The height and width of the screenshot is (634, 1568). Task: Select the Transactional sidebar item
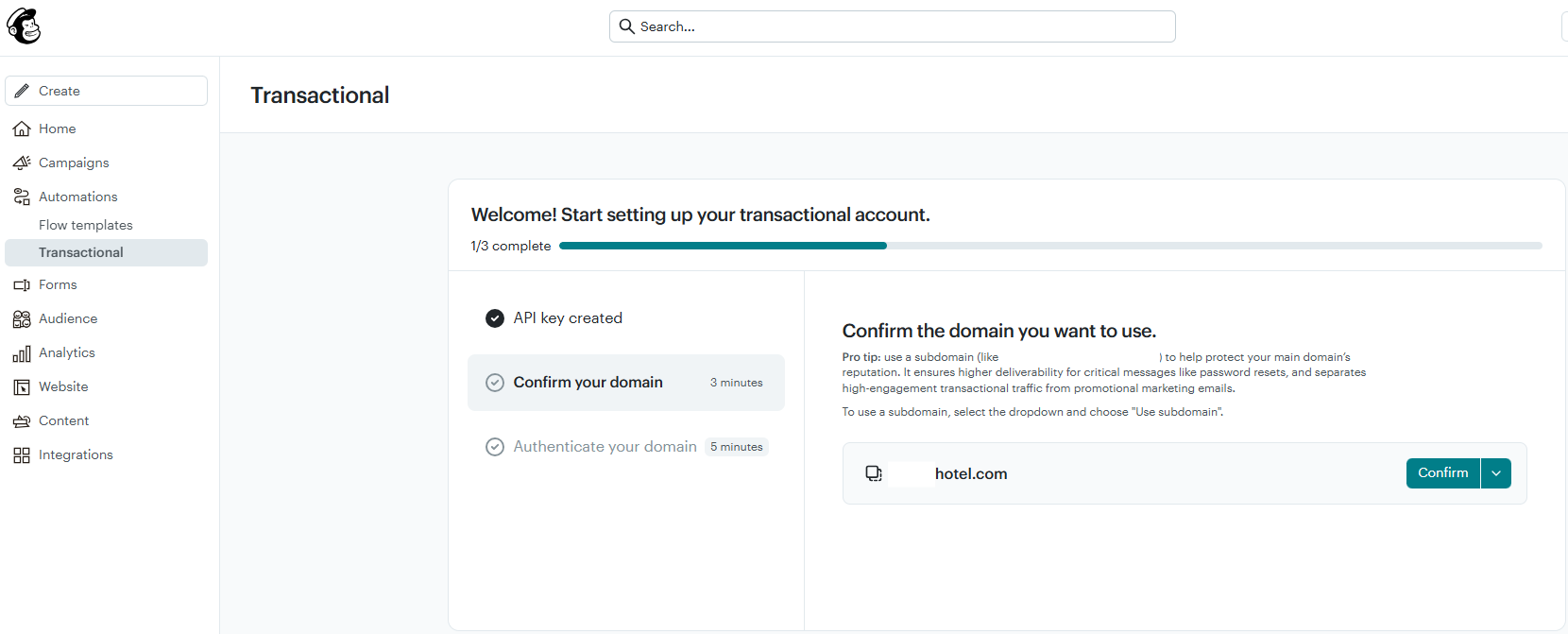coord(106,252)
